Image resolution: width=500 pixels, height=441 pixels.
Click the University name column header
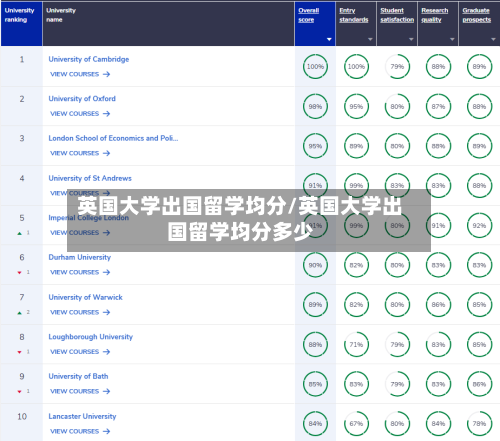[x=168, y=24]
